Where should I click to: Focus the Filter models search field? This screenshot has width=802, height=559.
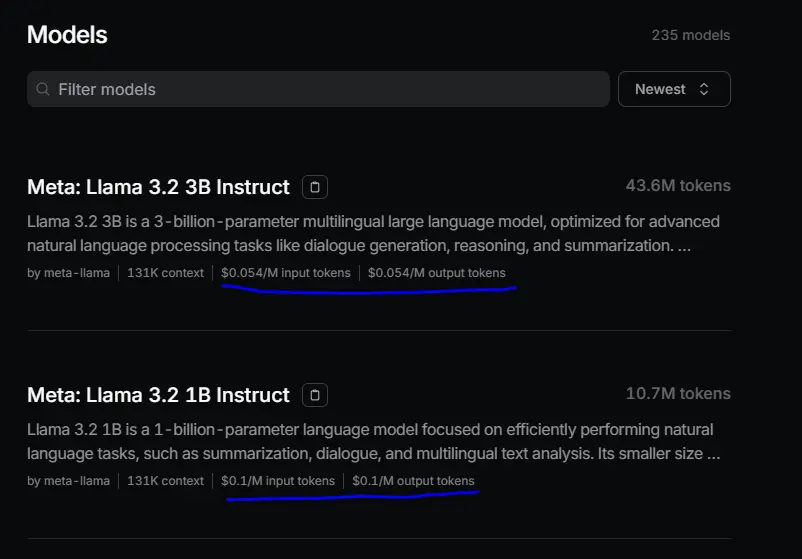[x=318, y=89]
